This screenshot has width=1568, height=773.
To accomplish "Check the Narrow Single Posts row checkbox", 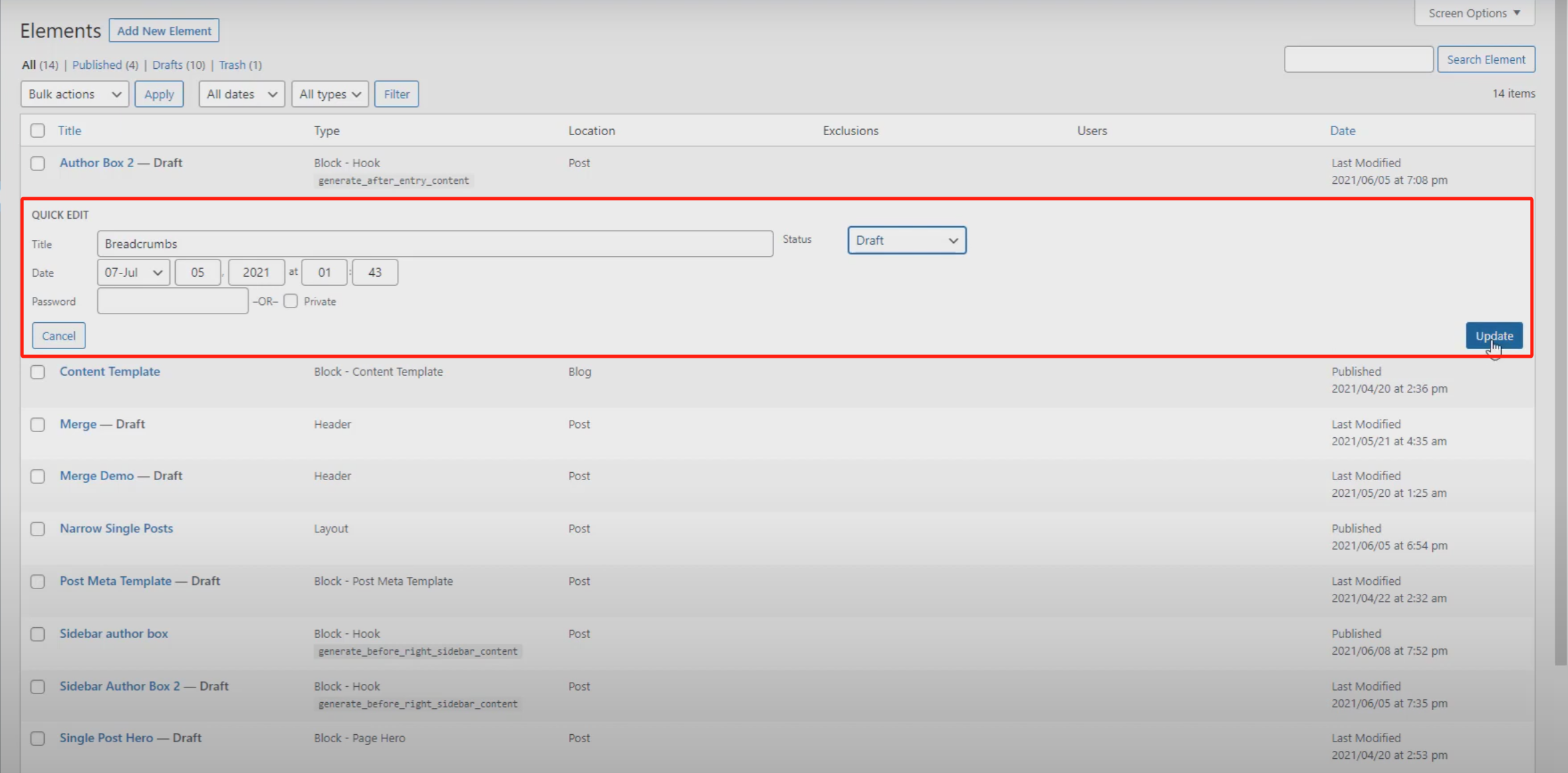I will click(37, 529).
